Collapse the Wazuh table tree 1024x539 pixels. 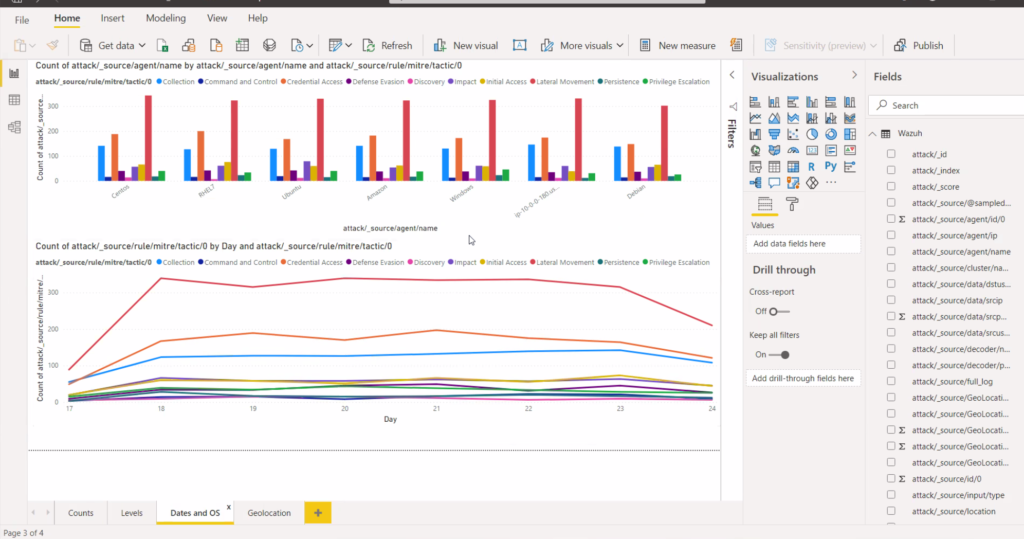tap(872, 134)
